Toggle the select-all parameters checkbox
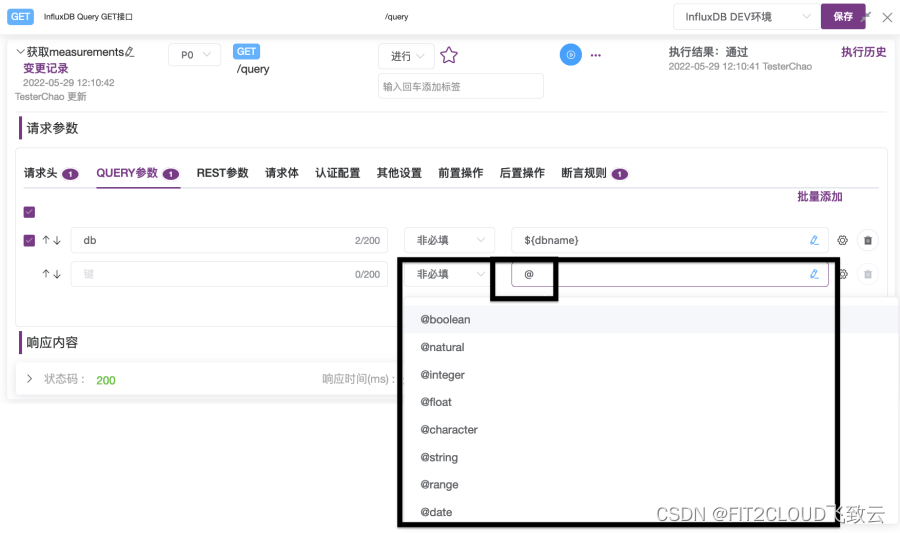900x533 pixels. [x=29, y=212]
